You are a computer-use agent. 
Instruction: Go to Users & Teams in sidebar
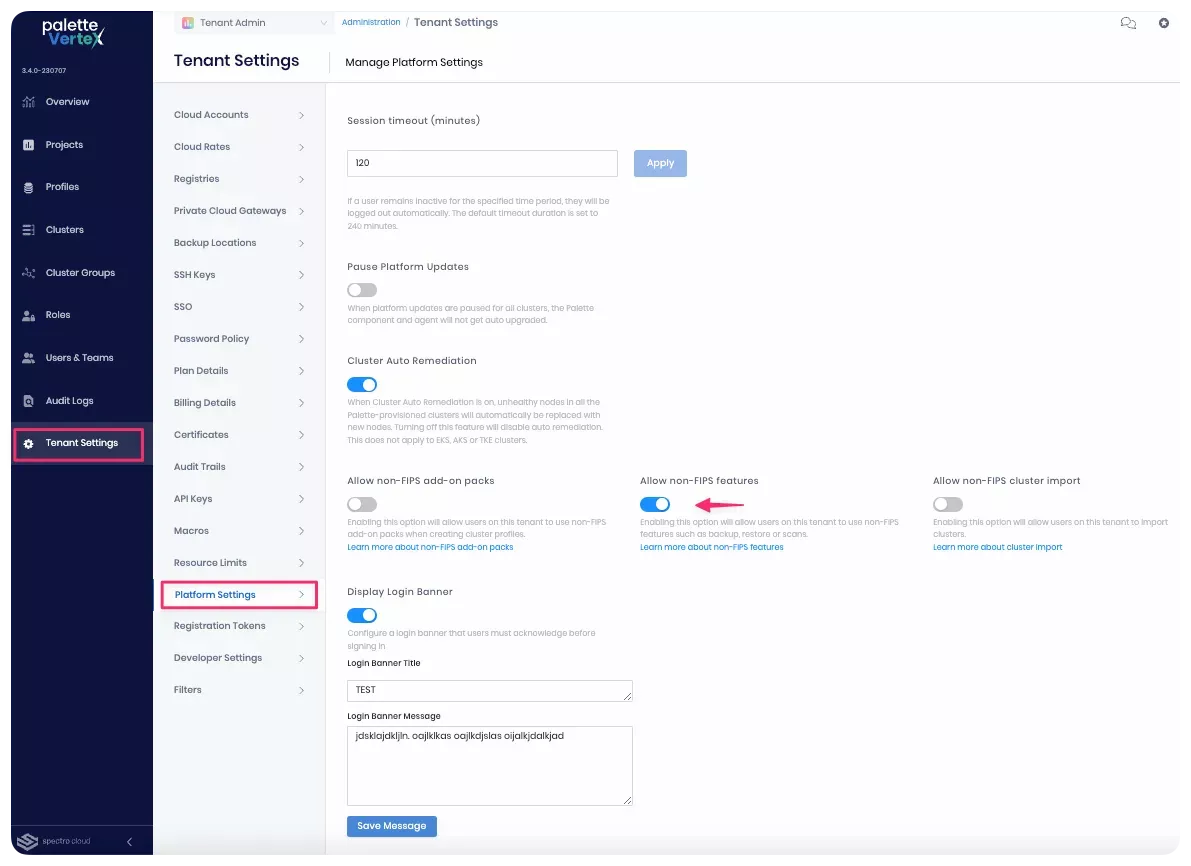click(79, 358)
